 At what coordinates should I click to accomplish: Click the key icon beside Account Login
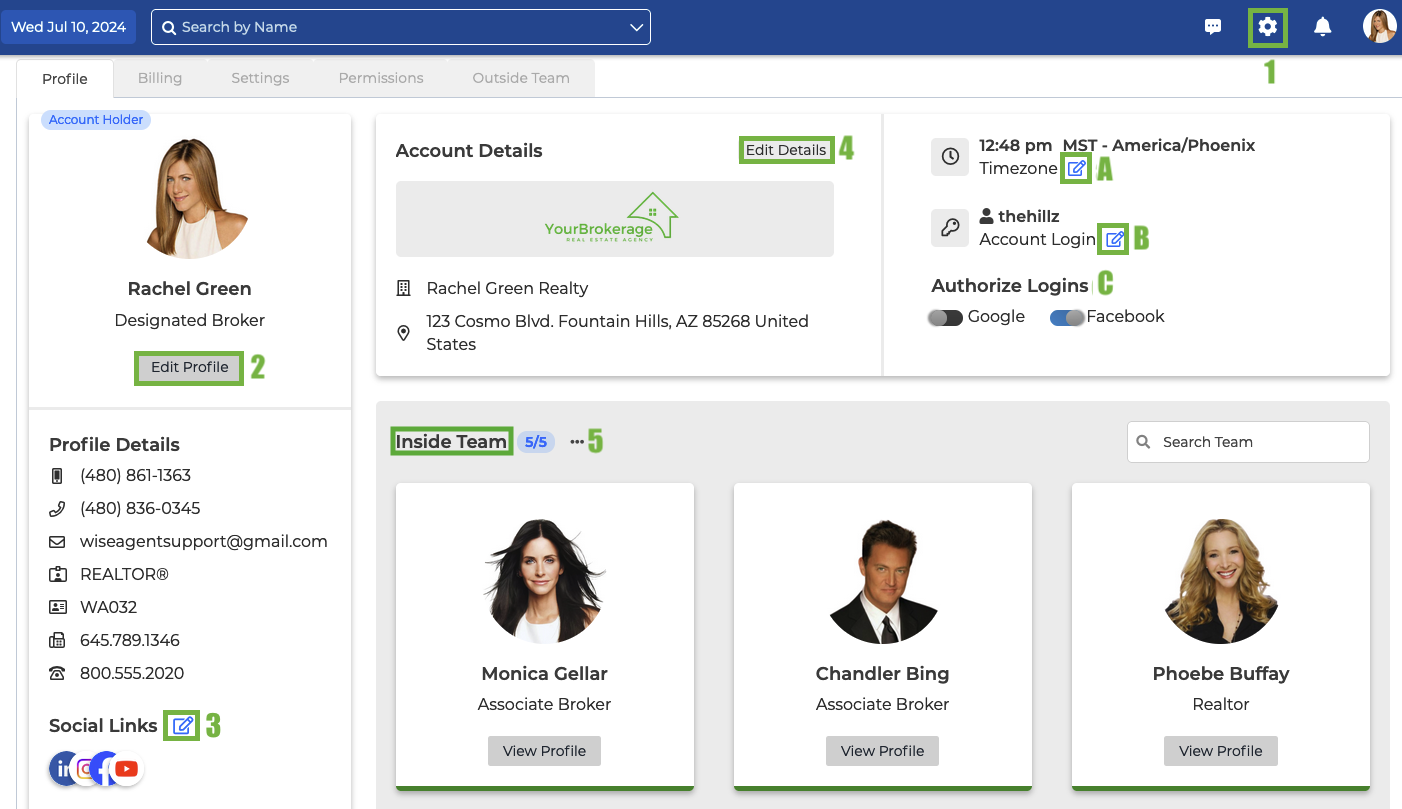pyautogui.click(x=951, y=228)
